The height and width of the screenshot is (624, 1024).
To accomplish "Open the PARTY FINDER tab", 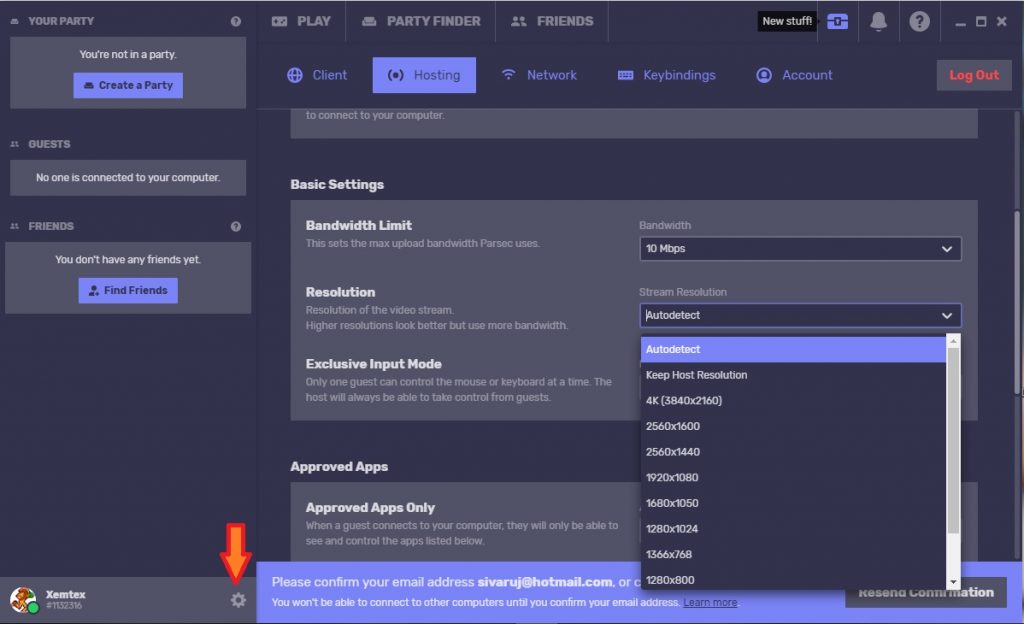I will click(421, 22).
